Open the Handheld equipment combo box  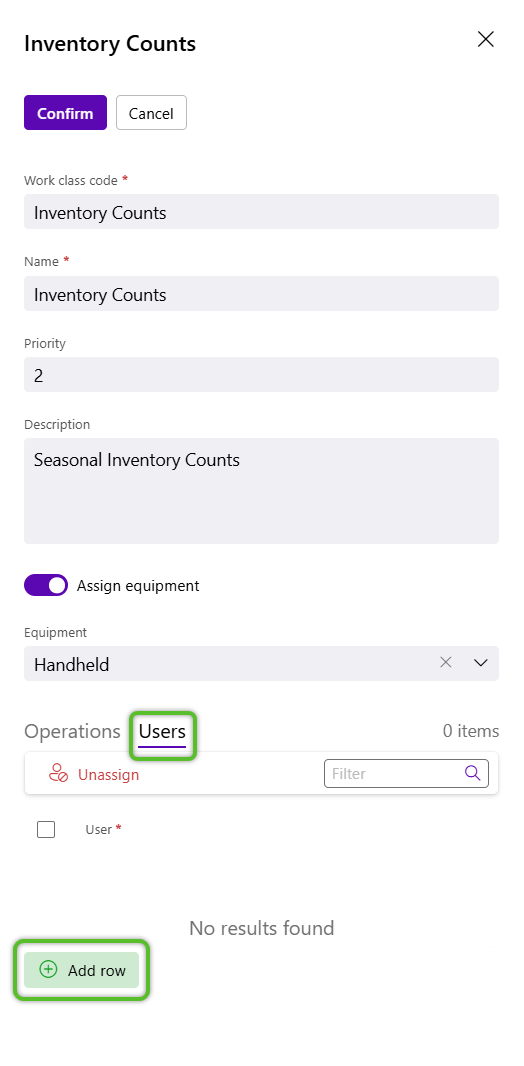pyautogui.click(x=261, y=664)
